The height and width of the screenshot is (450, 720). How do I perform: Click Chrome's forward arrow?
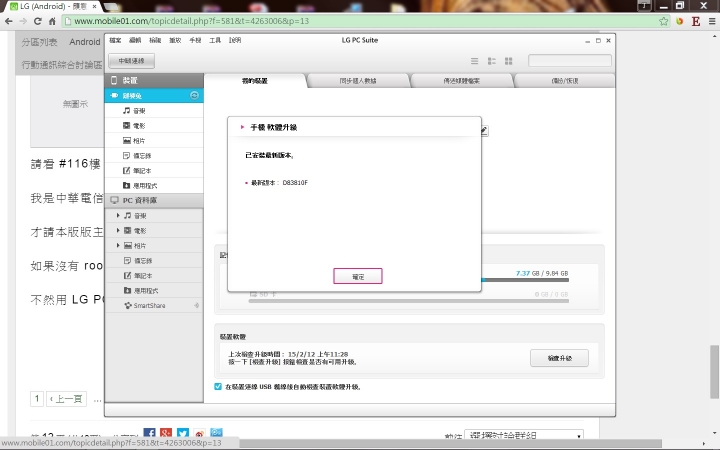23,21
